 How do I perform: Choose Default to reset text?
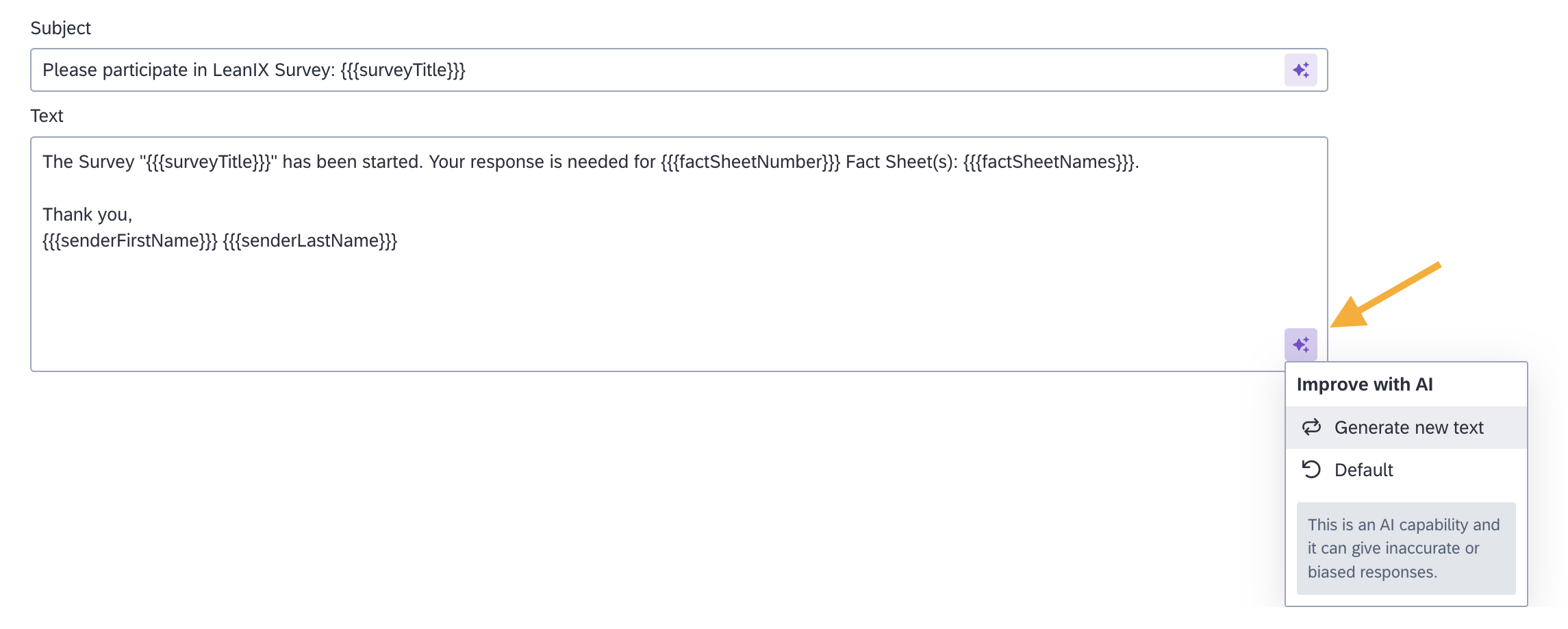(1406, 470)
